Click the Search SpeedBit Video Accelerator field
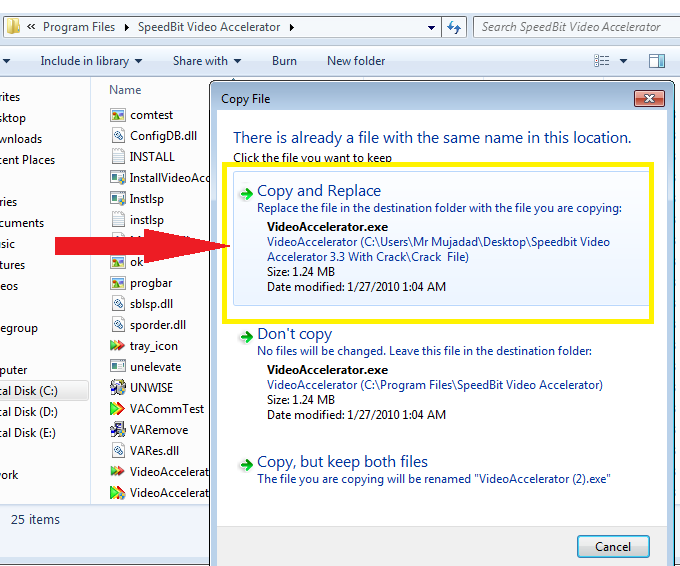This screenshot has width=680, height=566. [x=575, y=27]
